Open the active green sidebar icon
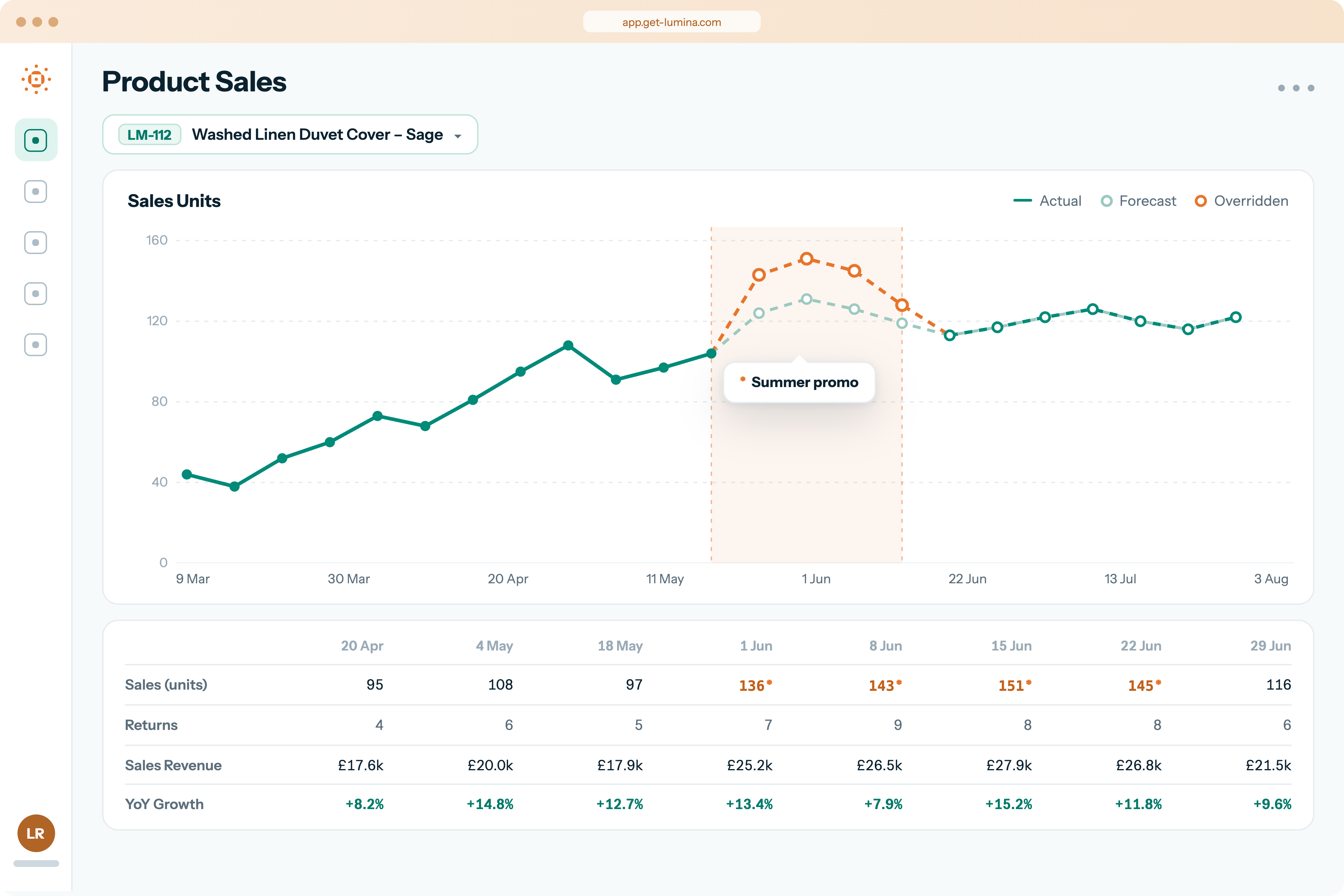1344x896 pixels. pyautogui.click(x=36, y=140)
